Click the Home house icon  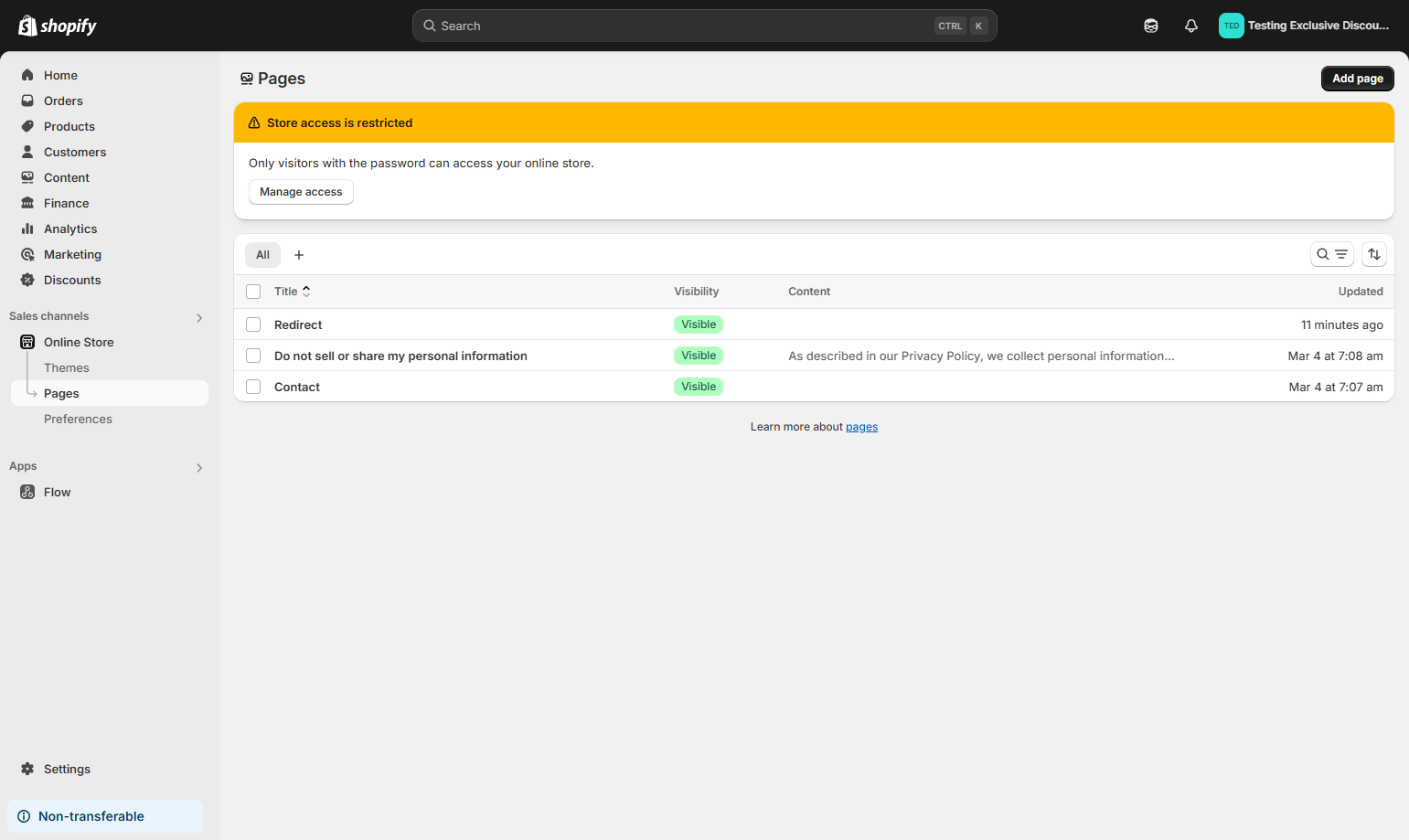pyautogui.click(x=27, y=75)
